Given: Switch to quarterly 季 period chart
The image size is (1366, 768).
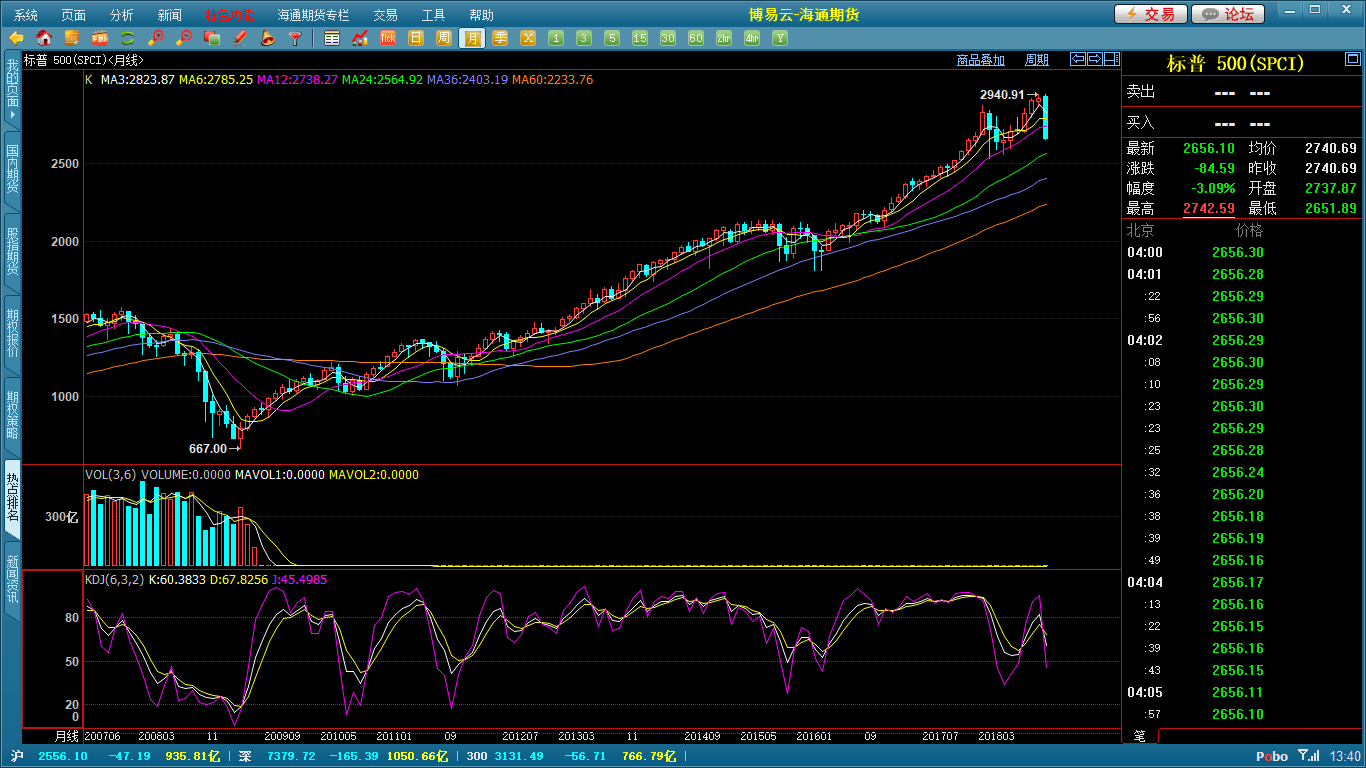Looking at the screenshot, I should (x=500, y=38).
